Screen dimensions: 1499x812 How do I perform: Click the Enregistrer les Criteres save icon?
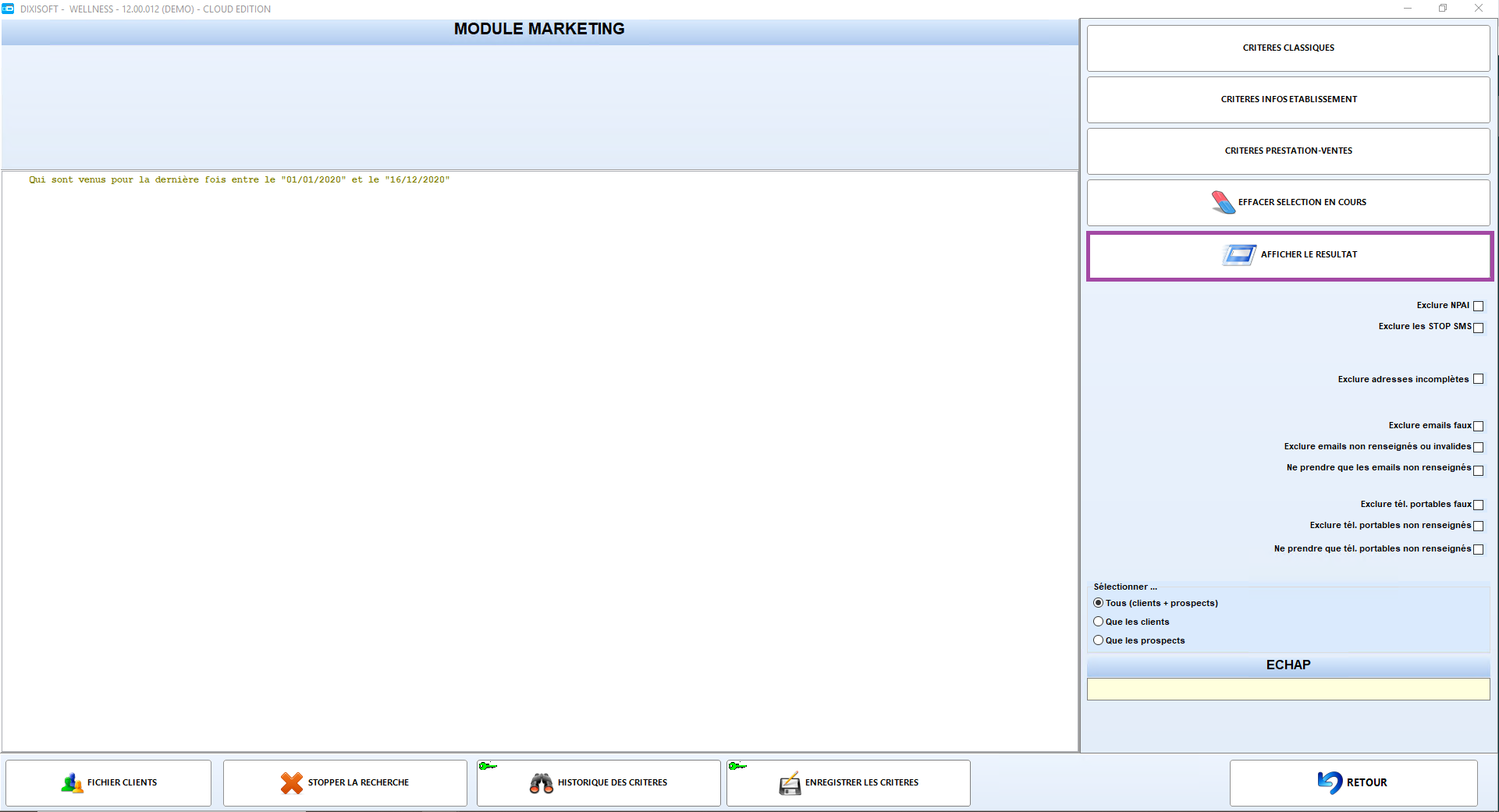click(x=790, y=783)
